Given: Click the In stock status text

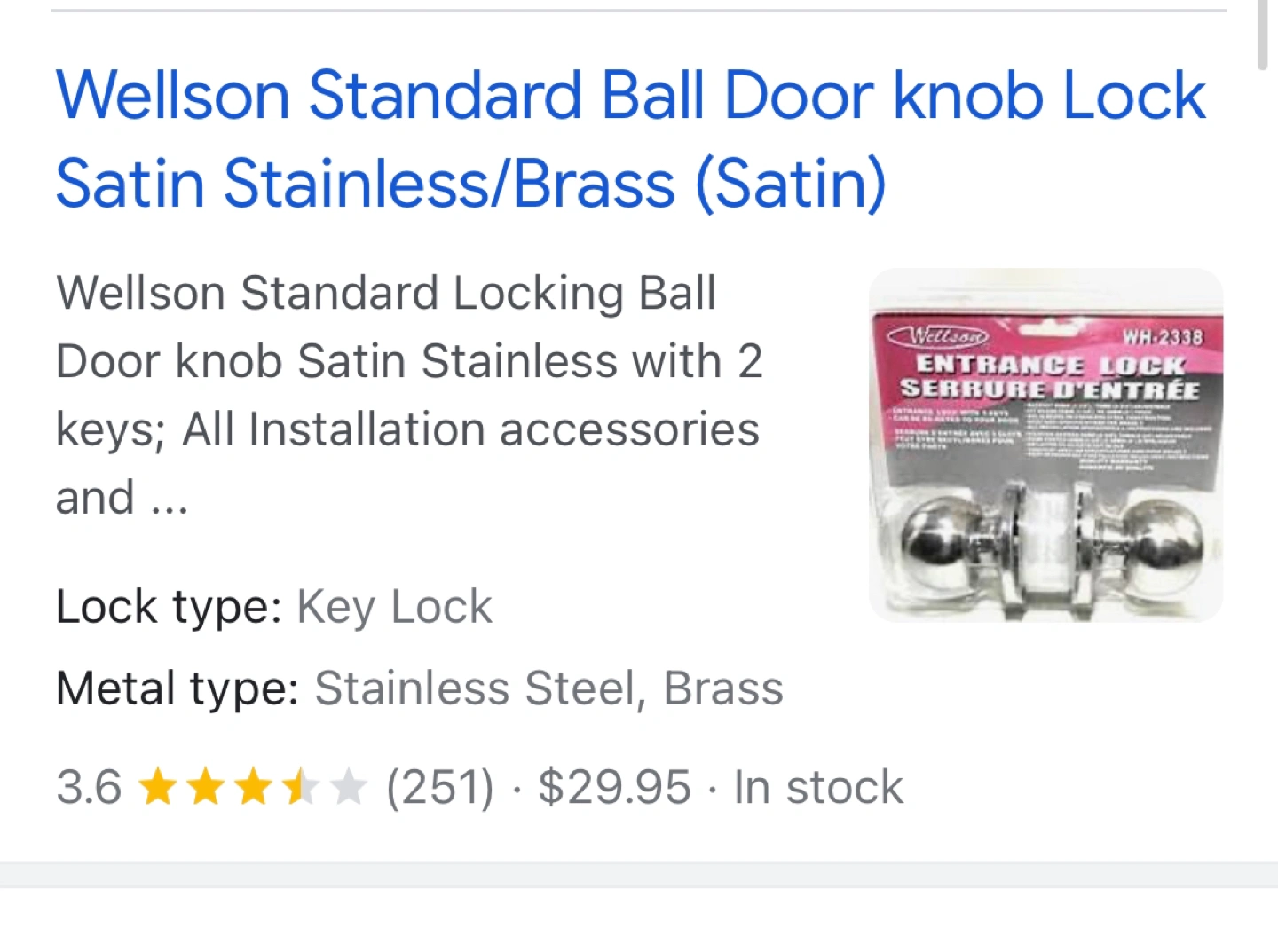Looking at the screenshot, I should coord(818,787).
